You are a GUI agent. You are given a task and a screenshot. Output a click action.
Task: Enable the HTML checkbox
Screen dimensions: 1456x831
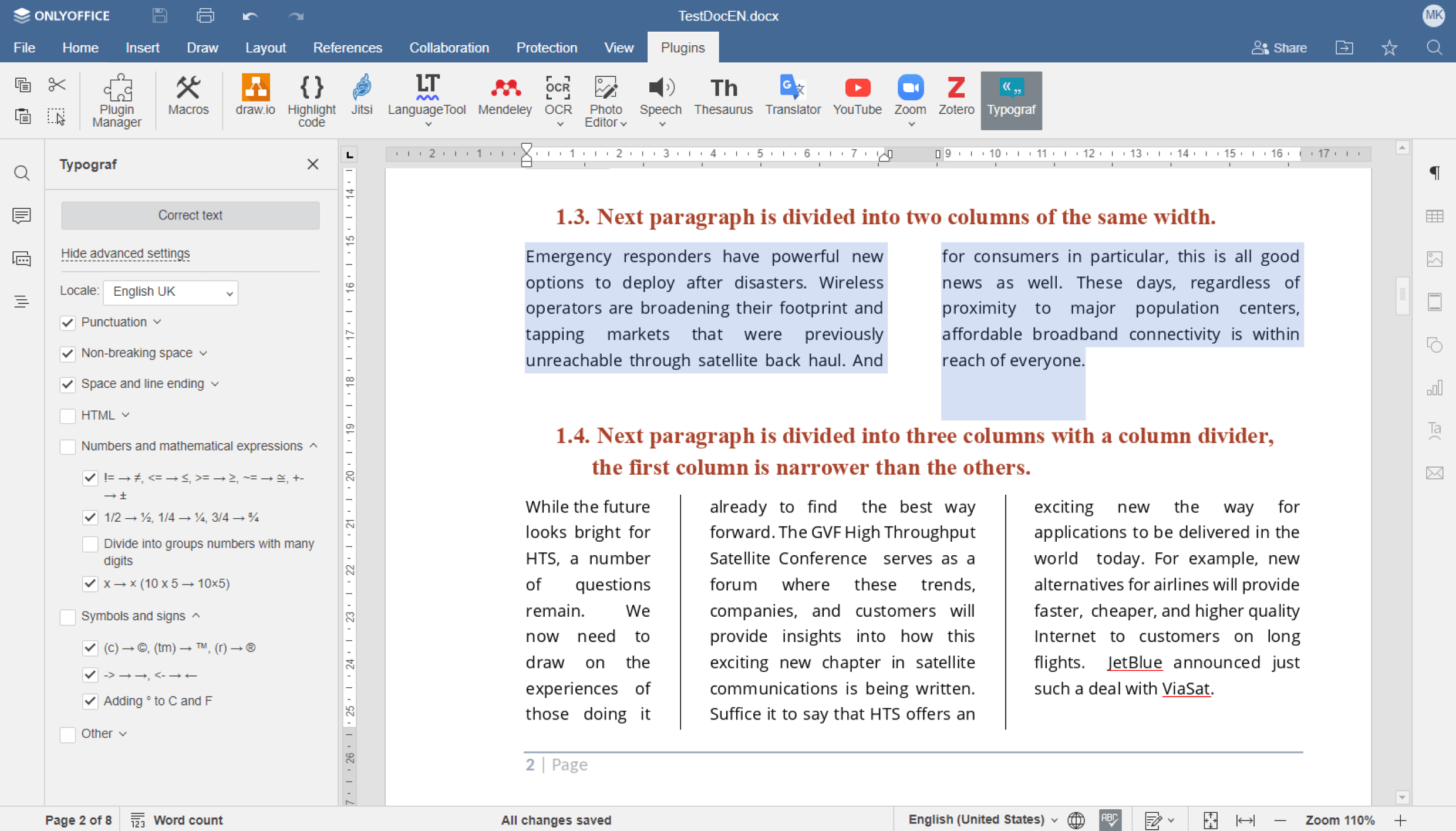[x=68, y=415]
